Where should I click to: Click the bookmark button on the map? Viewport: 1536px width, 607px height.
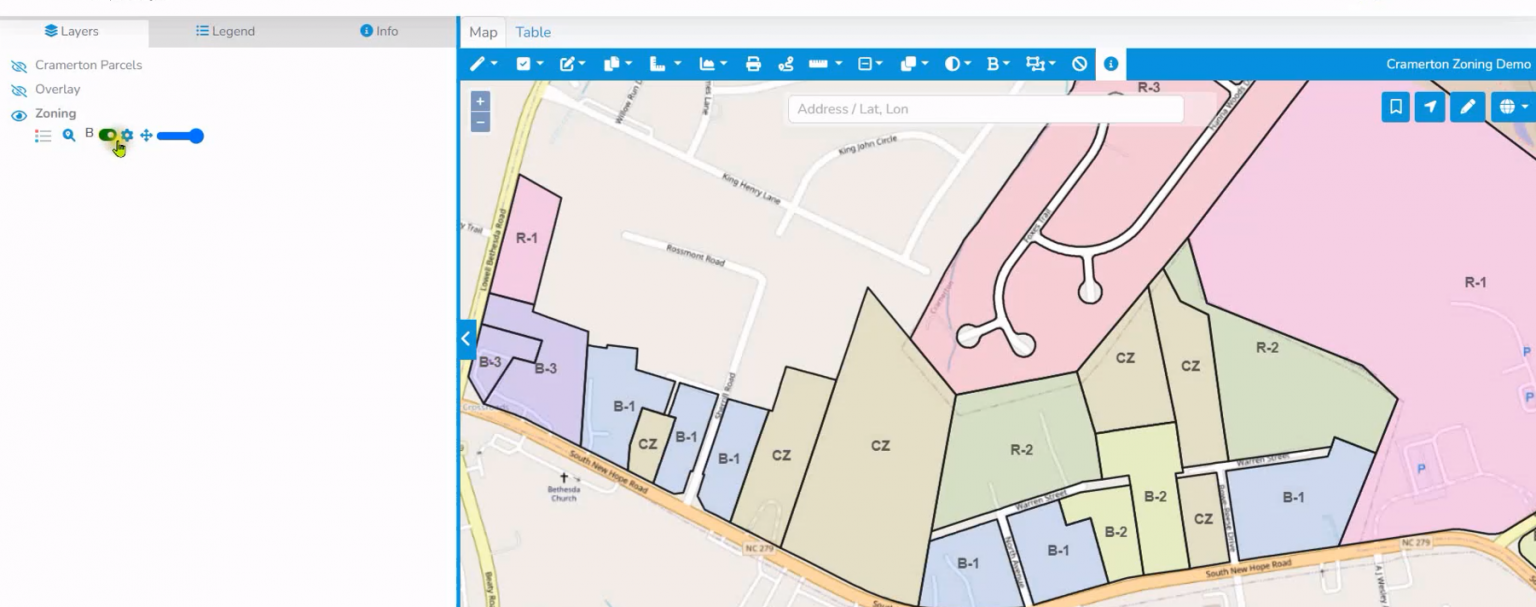(x=1396, y=107)
